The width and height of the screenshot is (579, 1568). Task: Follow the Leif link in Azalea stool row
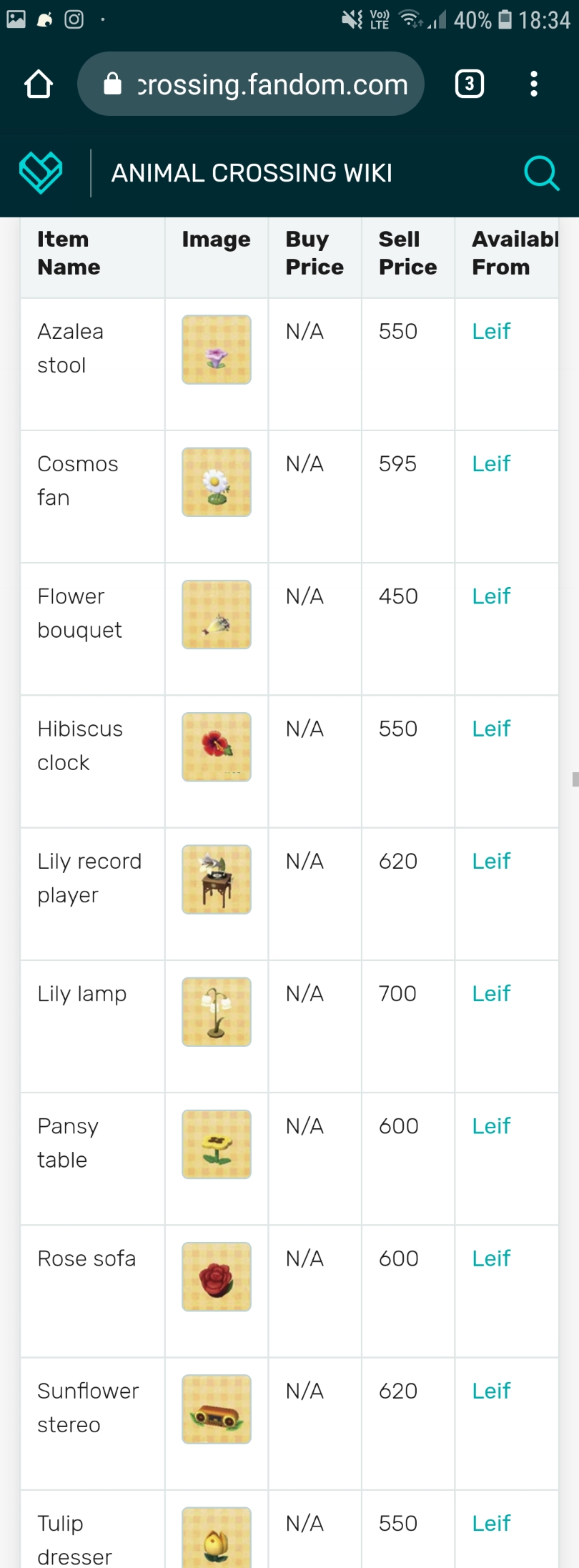point(491,331)
